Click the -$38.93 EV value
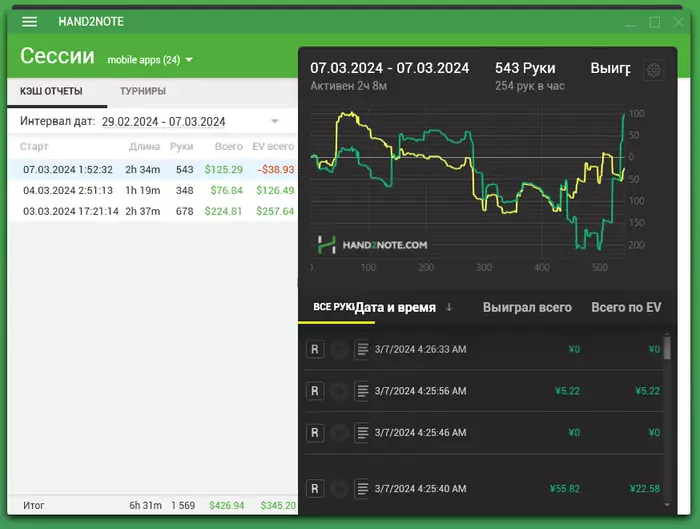The width and height of the screenshot is (700, 529). (276, 170)
